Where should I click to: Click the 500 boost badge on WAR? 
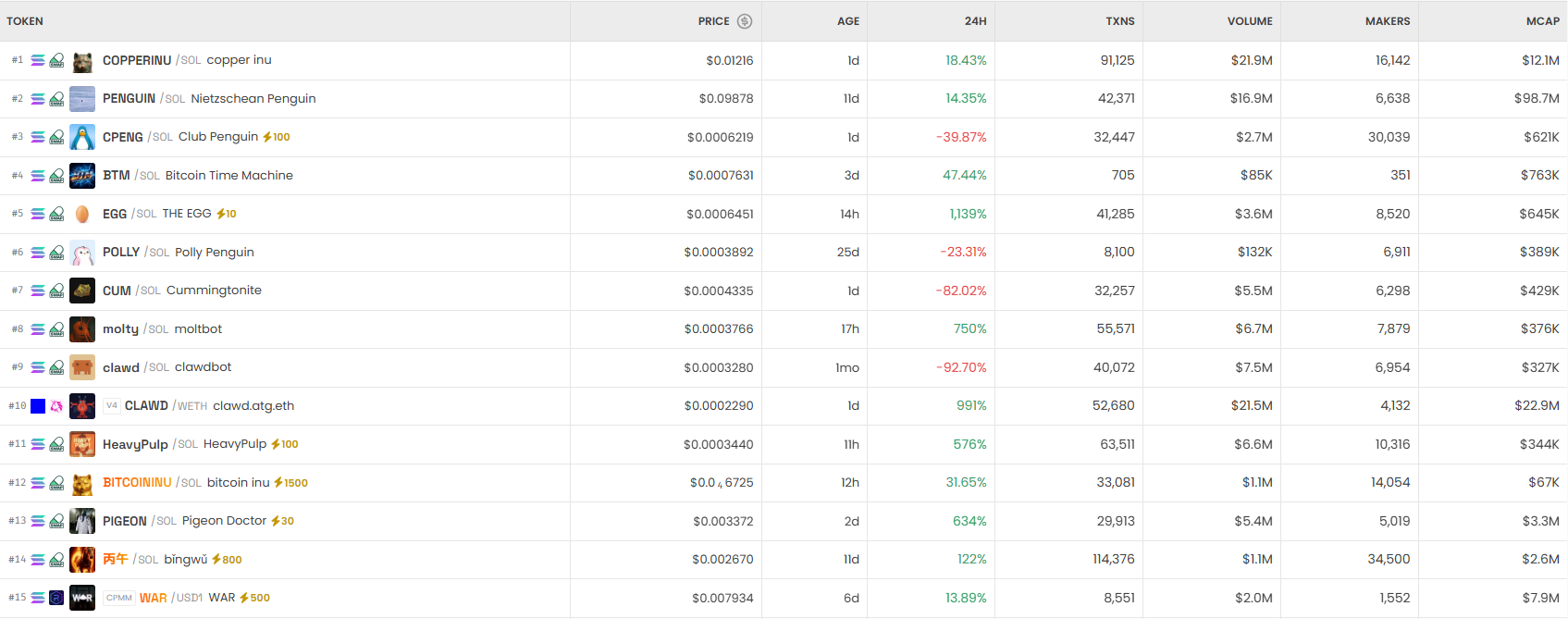pyautogui.click(x=255, y=598)
